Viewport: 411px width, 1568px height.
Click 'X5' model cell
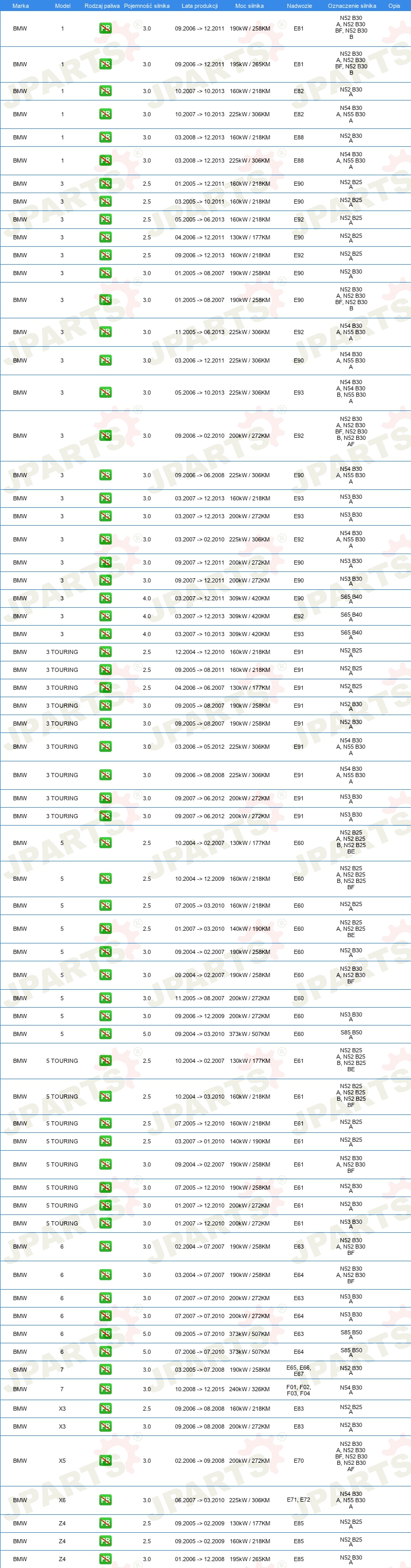pos(62,1460)
